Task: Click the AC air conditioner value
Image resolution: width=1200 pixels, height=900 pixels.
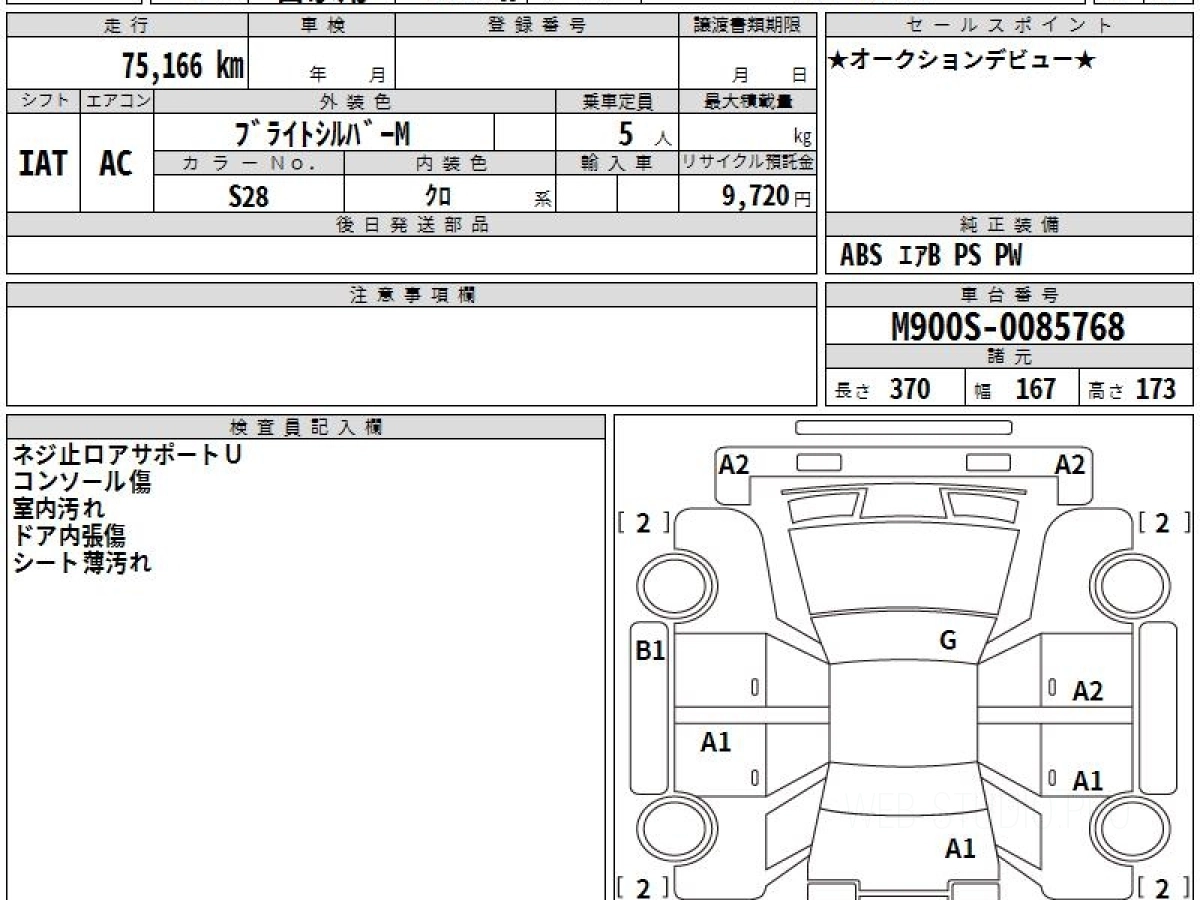Action: [x=116, y=163]
